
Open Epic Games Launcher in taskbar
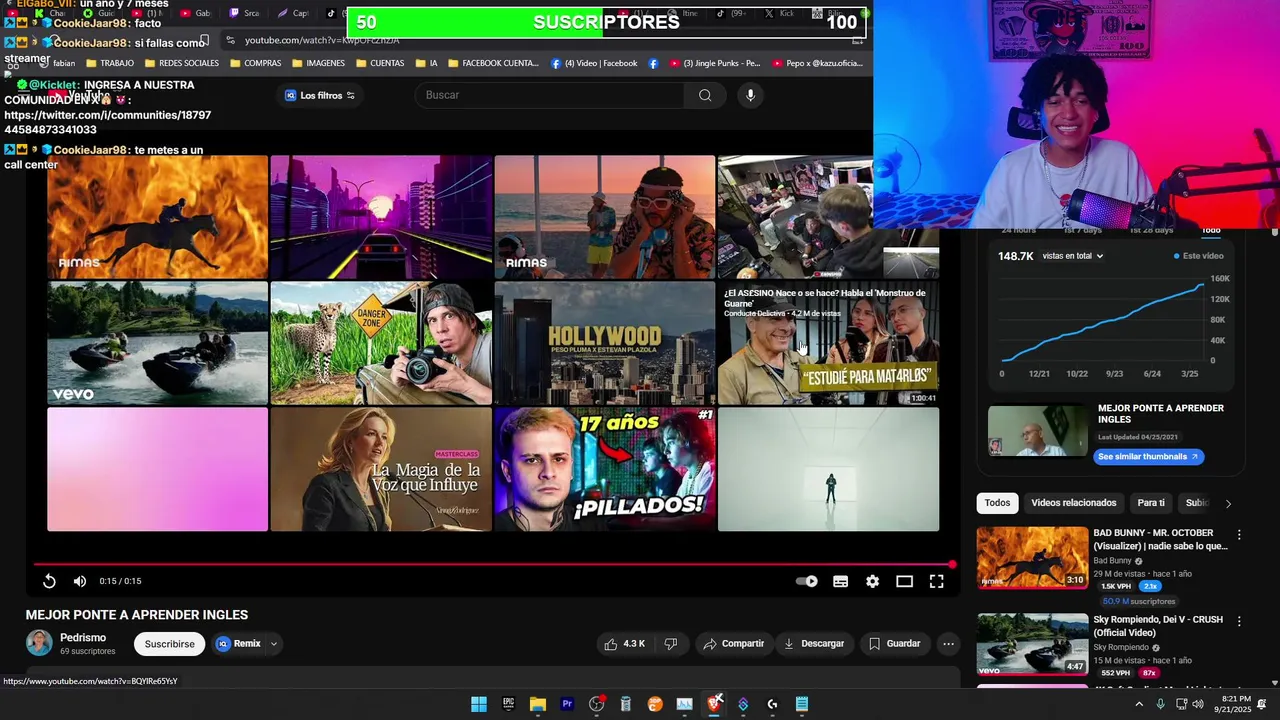click(x=508, y=704)
